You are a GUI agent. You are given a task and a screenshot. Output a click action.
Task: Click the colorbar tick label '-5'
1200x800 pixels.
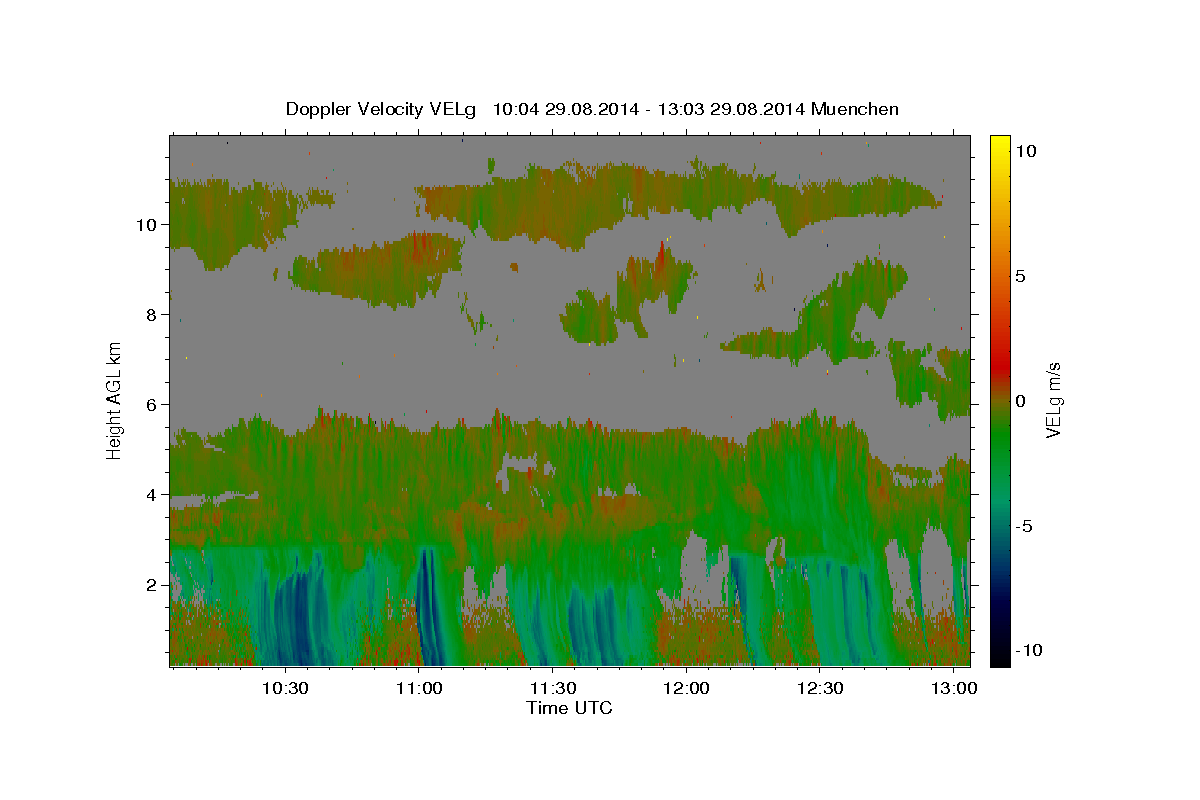coord(1024,526)
